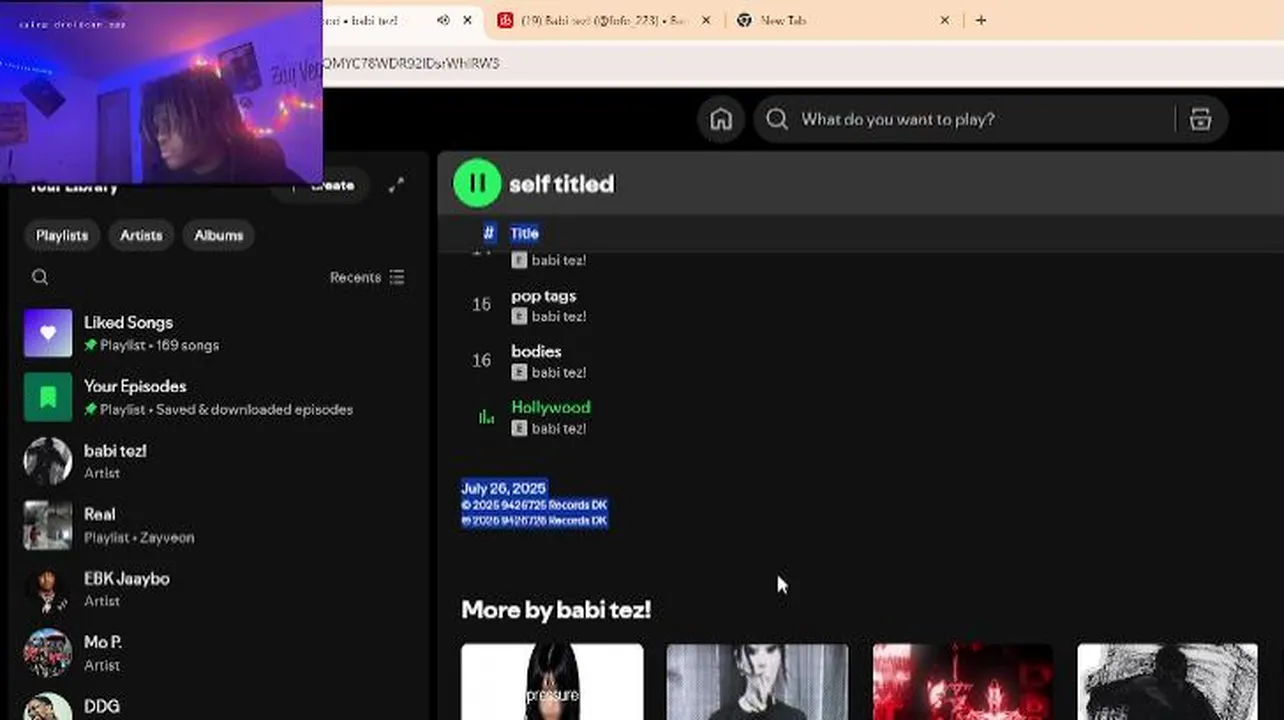Click the webcam overlay video

coord(161,92)
